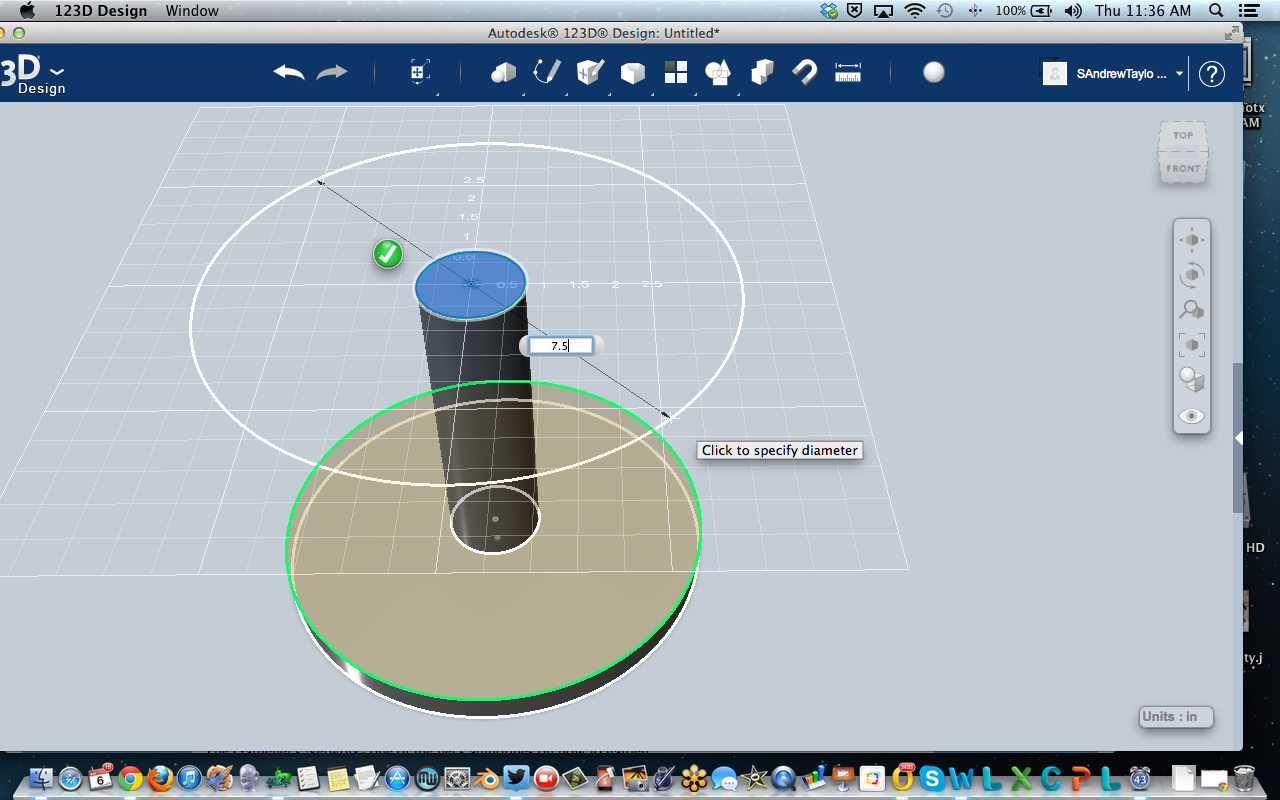This screenshot has width=1280, height=800.
Task: Open the Trash in the Dock
Action: [x=1244, y=778]
